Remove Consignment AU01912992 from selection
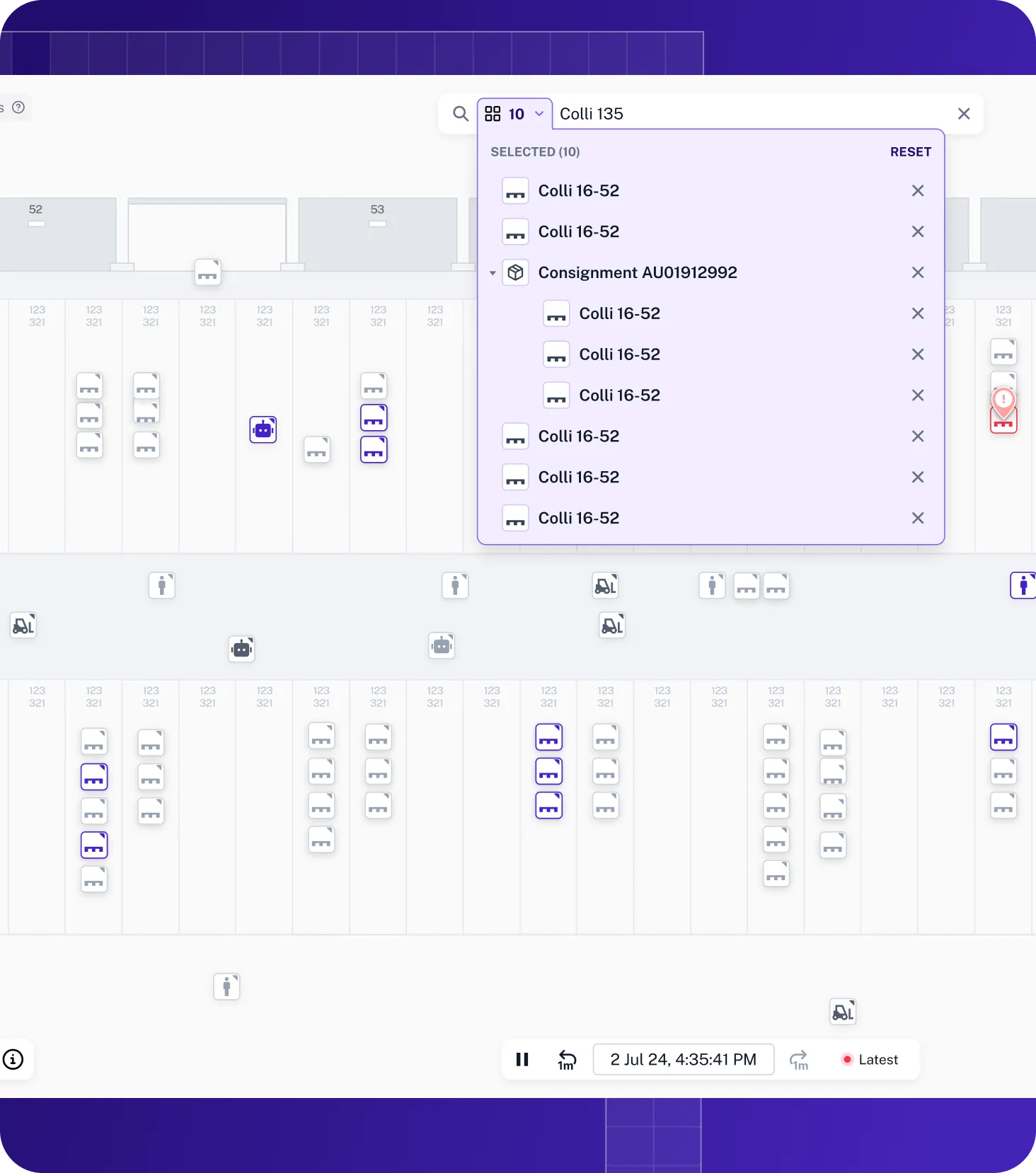1036x1173 pixels. [x=918, y=272]
